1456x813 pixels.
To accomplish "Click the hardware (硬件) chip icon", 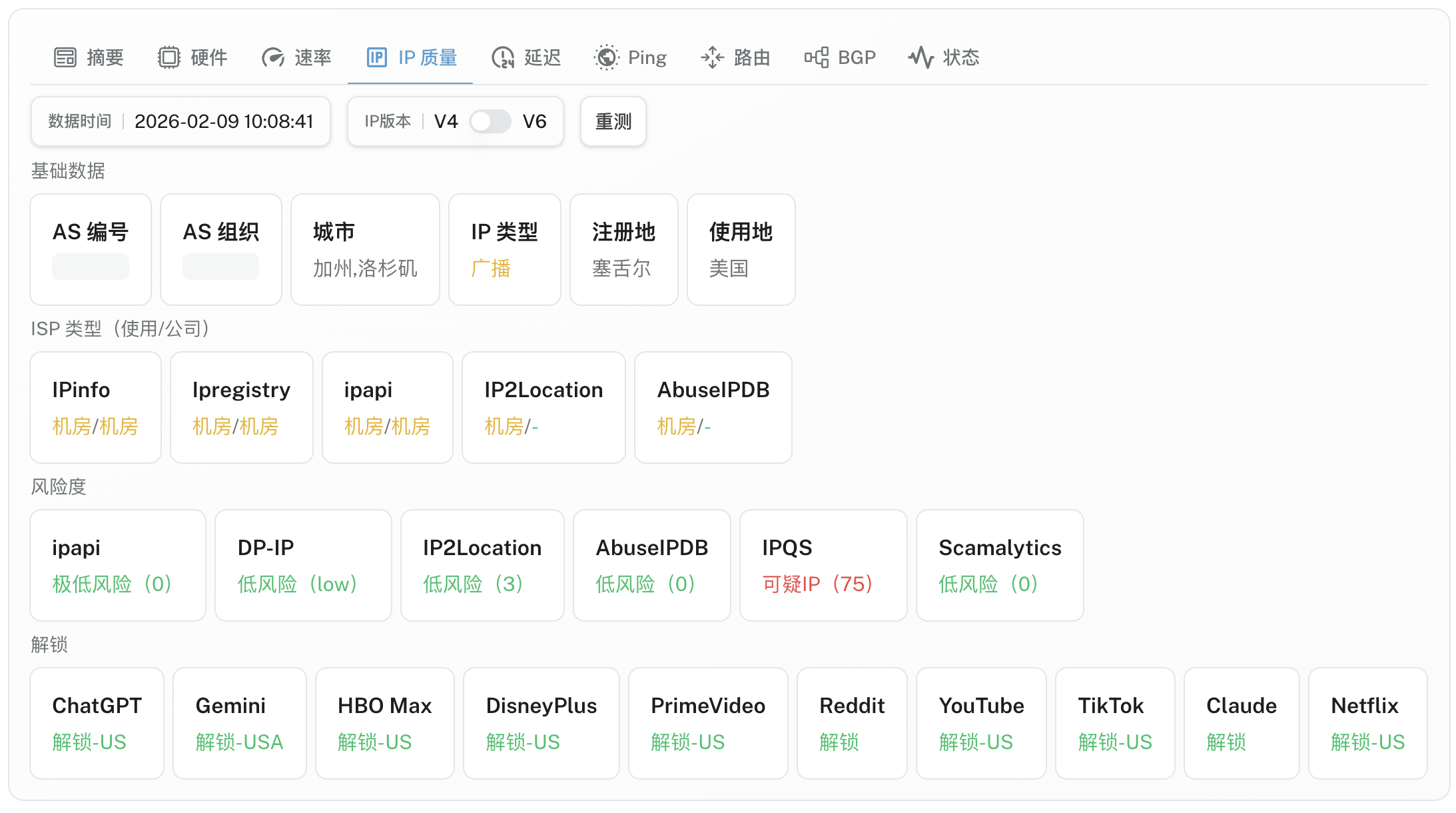I will (x=169, y=57).
